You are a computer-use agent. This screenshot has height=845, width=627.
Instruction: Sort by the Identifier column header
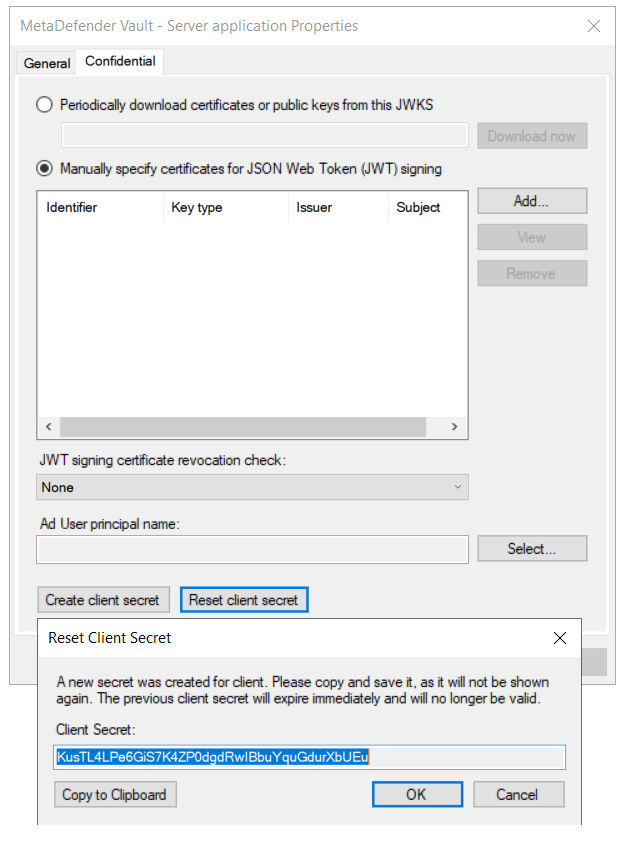pos(100,207)
